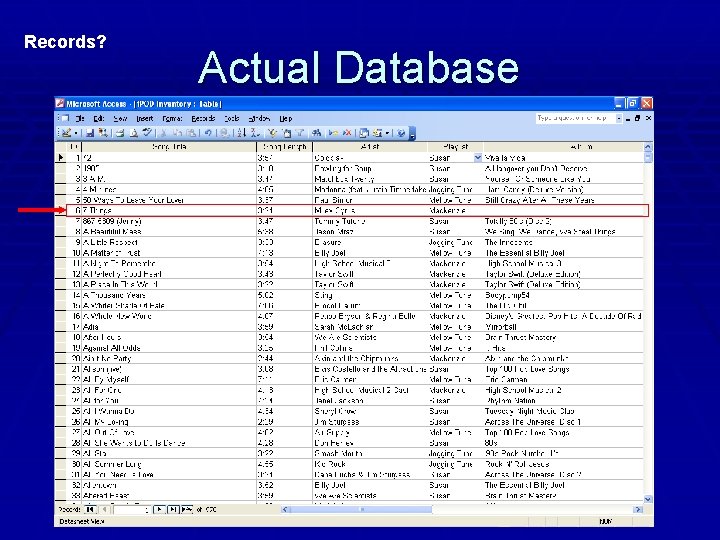Select the "Kid Rock" artist cell
Viewport: 720px width, 540px height.
click(370, 464)
